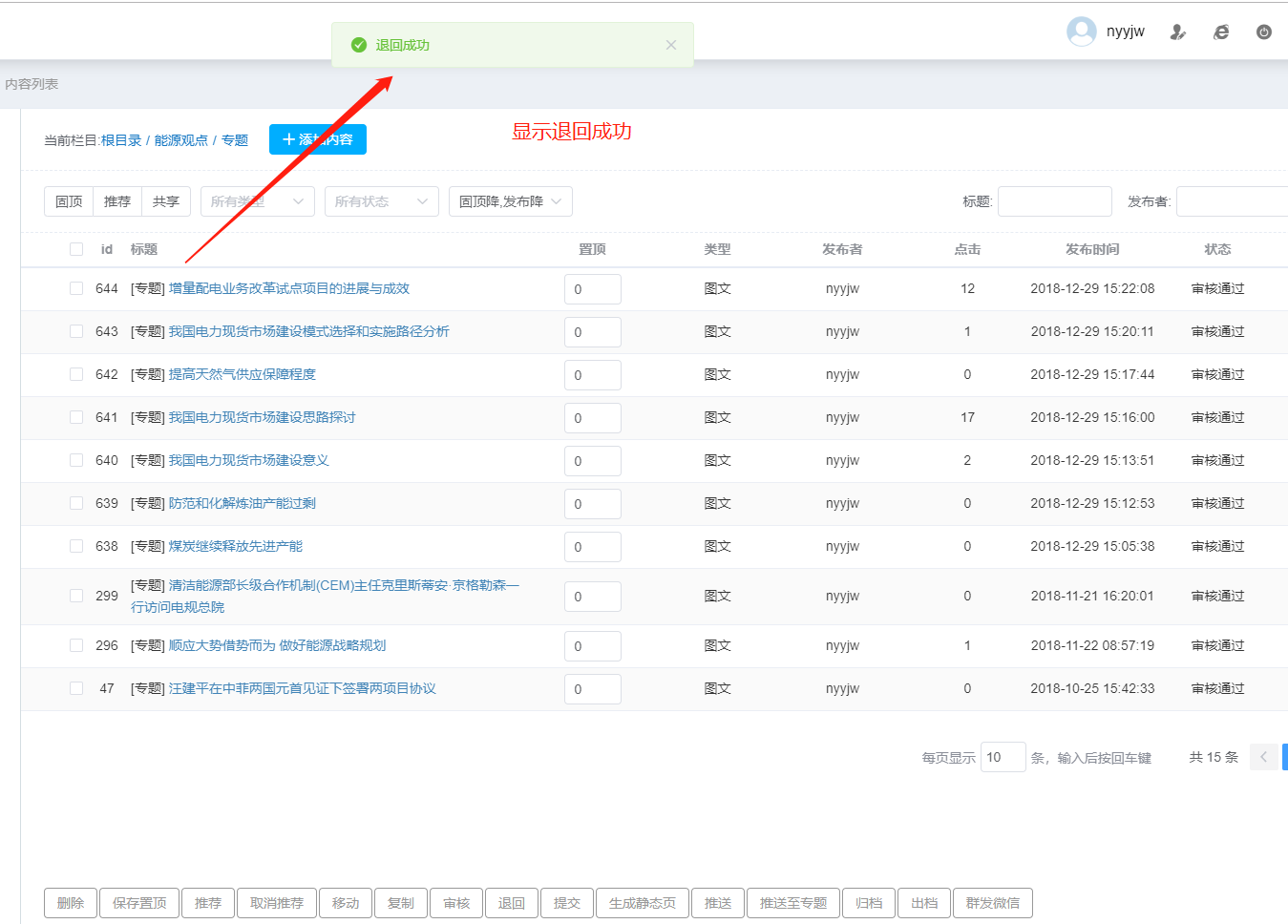The height and width of the screenshot is (924, 1288).
Task: Select the checkbox for row 640
Action: click(76, 460)
